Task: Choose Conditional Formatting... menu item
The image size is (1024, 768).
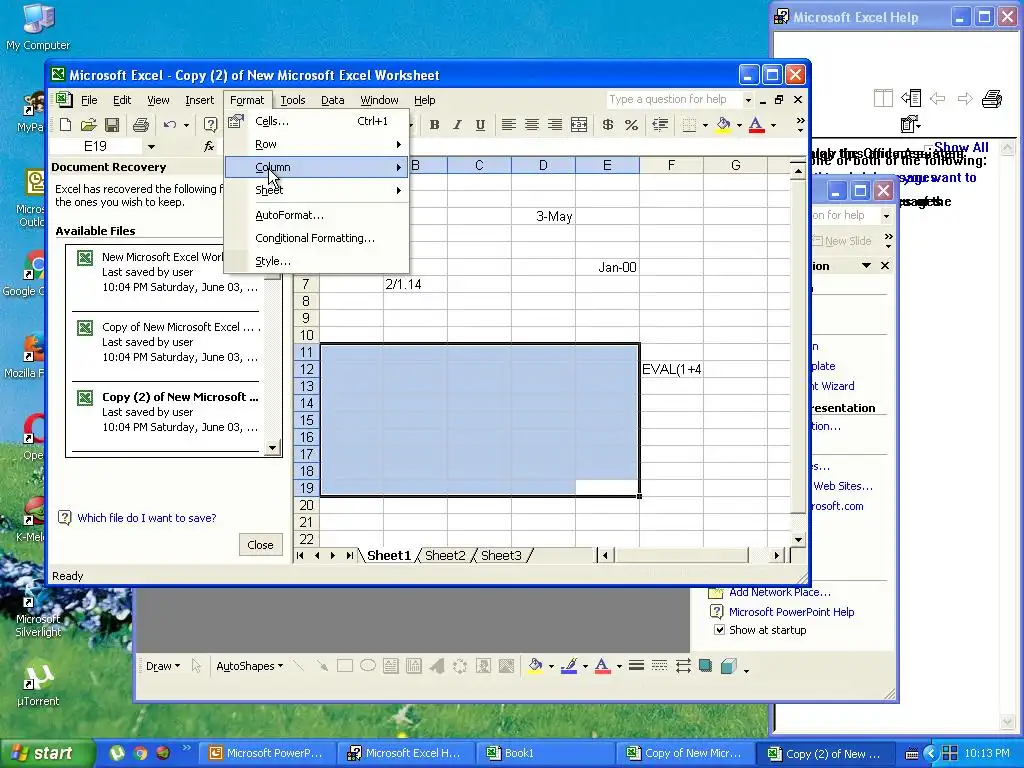Action: click(317, 238)
